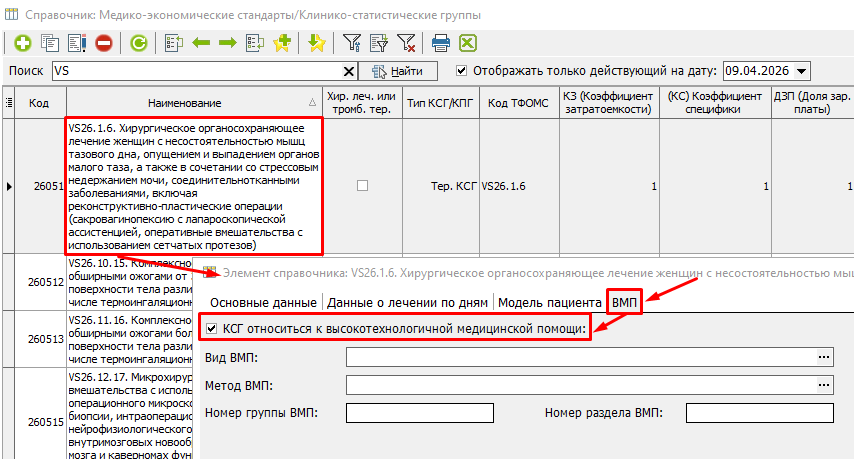The height and width of the screenshot is (459, 854).
Task: Click the clear filter icon with red X
Action: [x=406, y=43]
